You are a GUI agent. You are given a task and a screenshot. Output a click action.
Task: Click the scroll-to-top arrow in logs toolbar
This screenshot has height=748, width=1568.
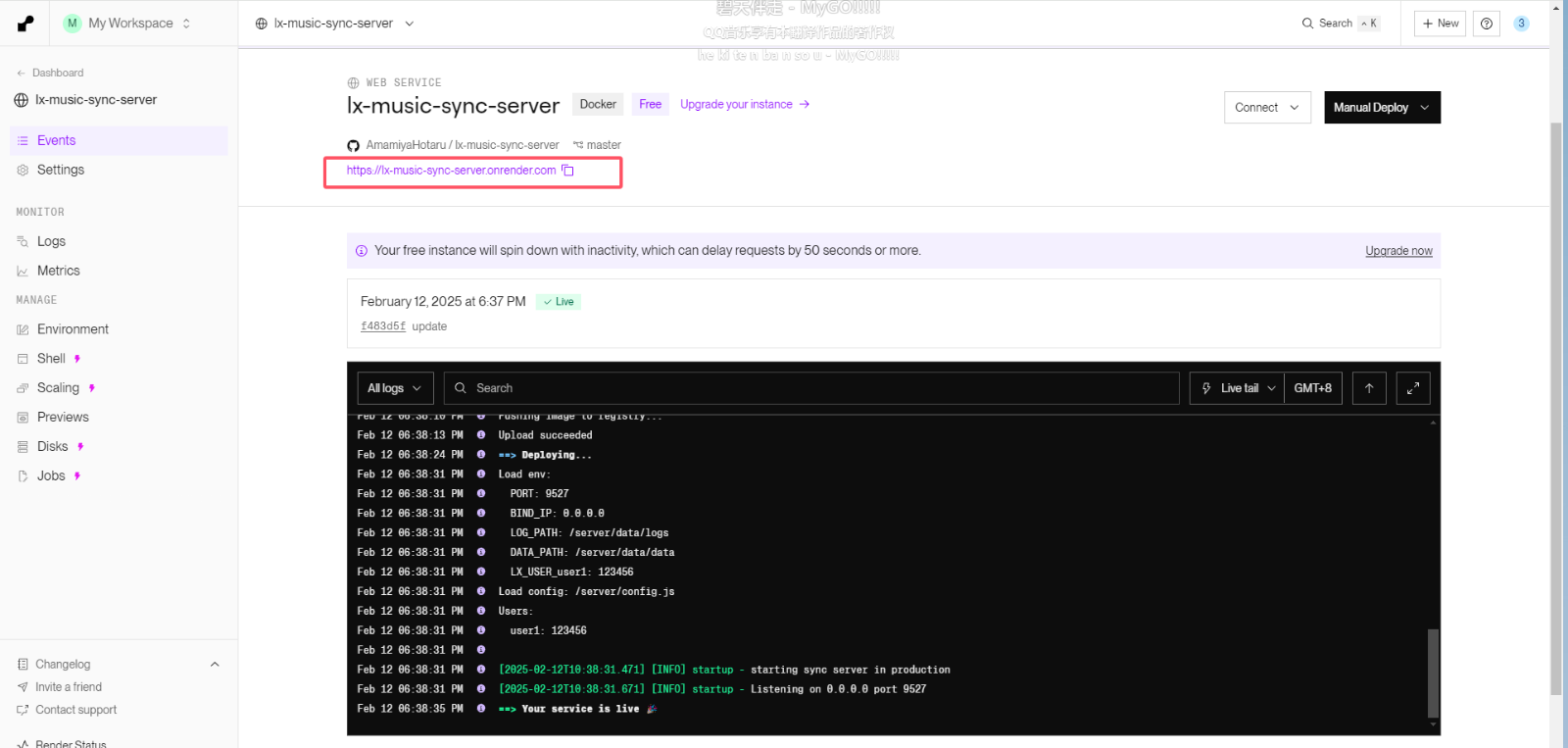[1369, 388]
